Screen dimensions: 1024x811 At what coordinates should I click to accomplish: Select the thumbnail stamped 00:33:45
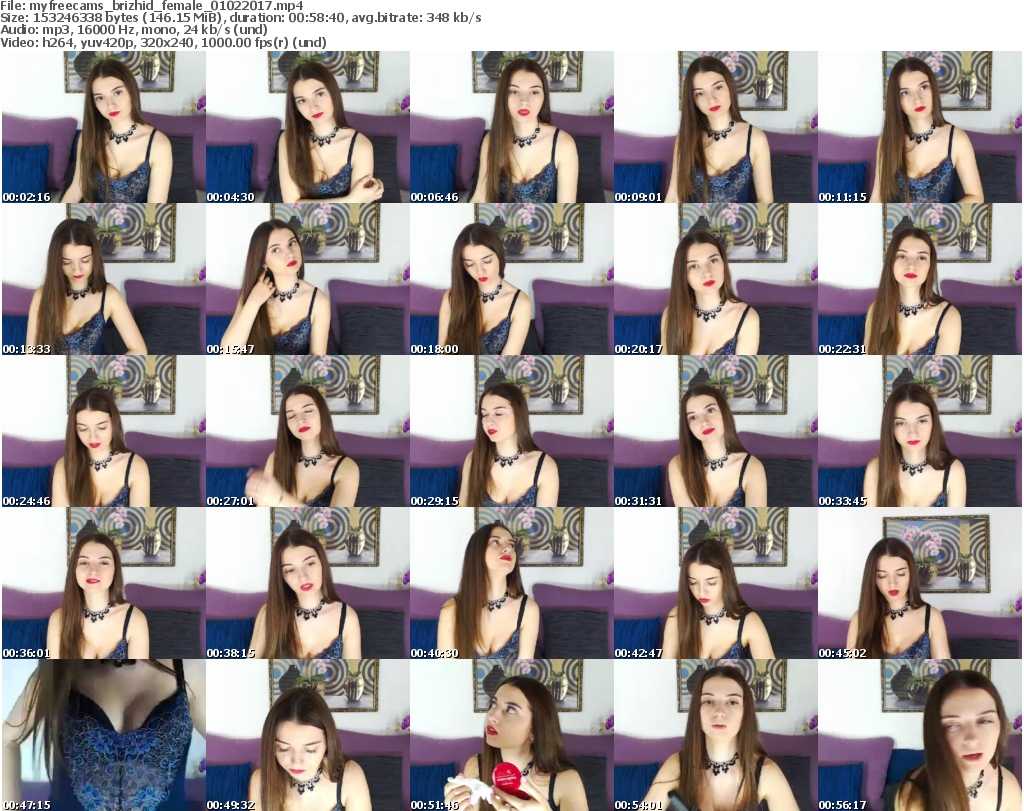tap(920, 432)
